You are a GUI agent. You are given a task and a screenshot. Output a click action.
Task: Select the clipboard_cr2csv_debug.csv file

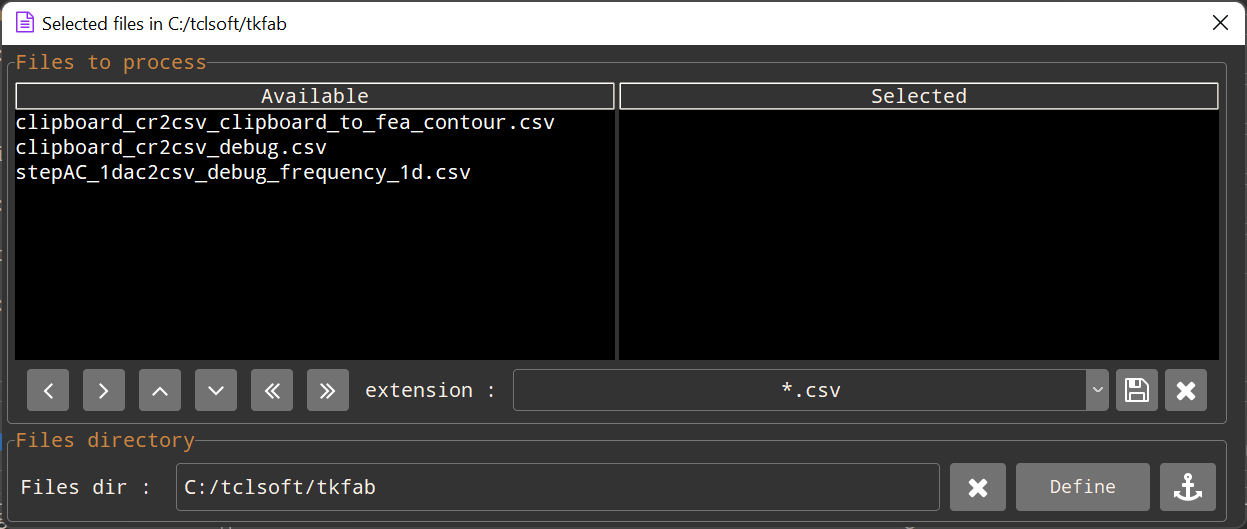click(x=171, y=148)
